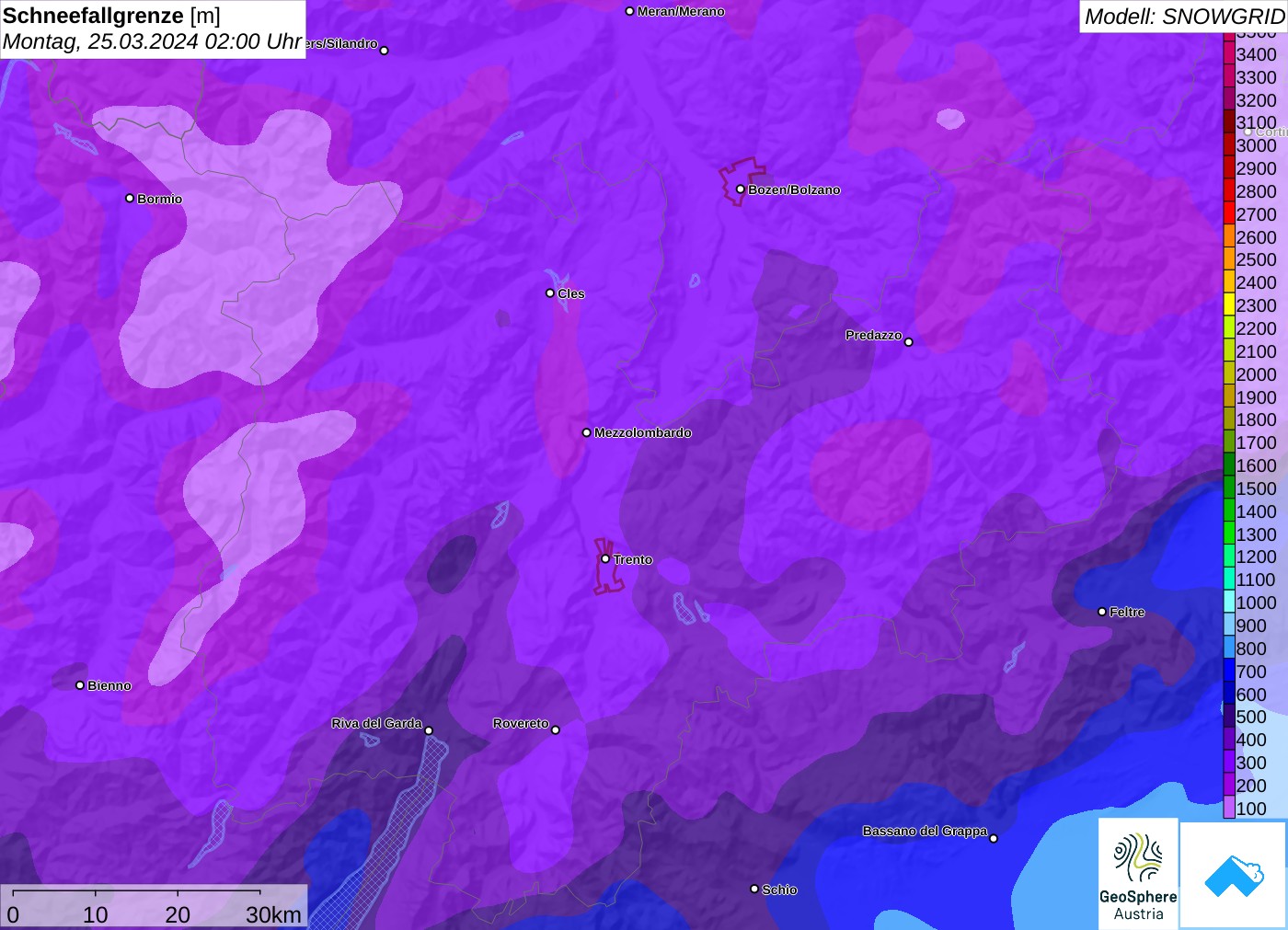Click the legend value '3300'

1256,77
